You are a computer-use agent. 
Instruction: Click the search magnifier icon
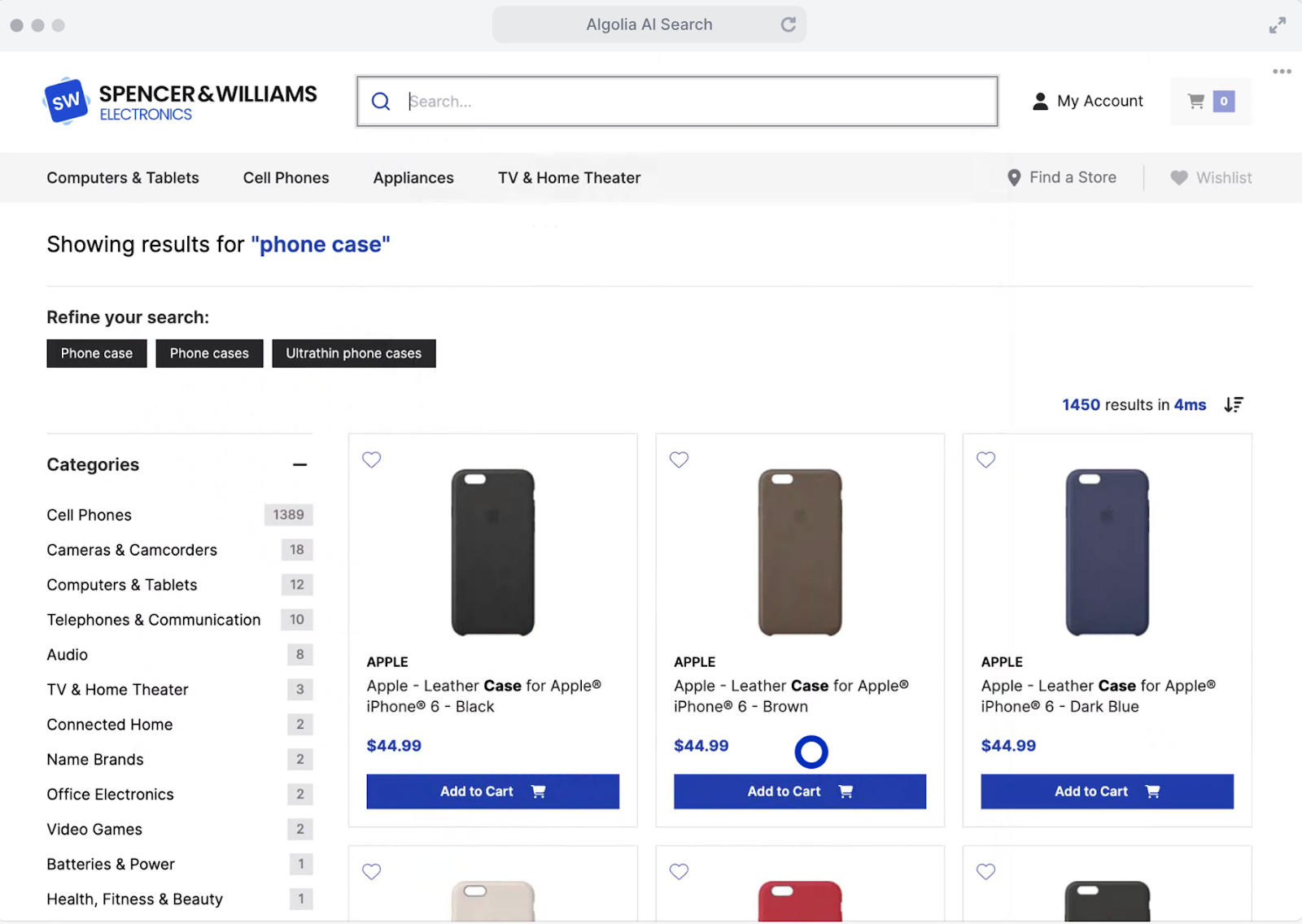pos(381,101)
